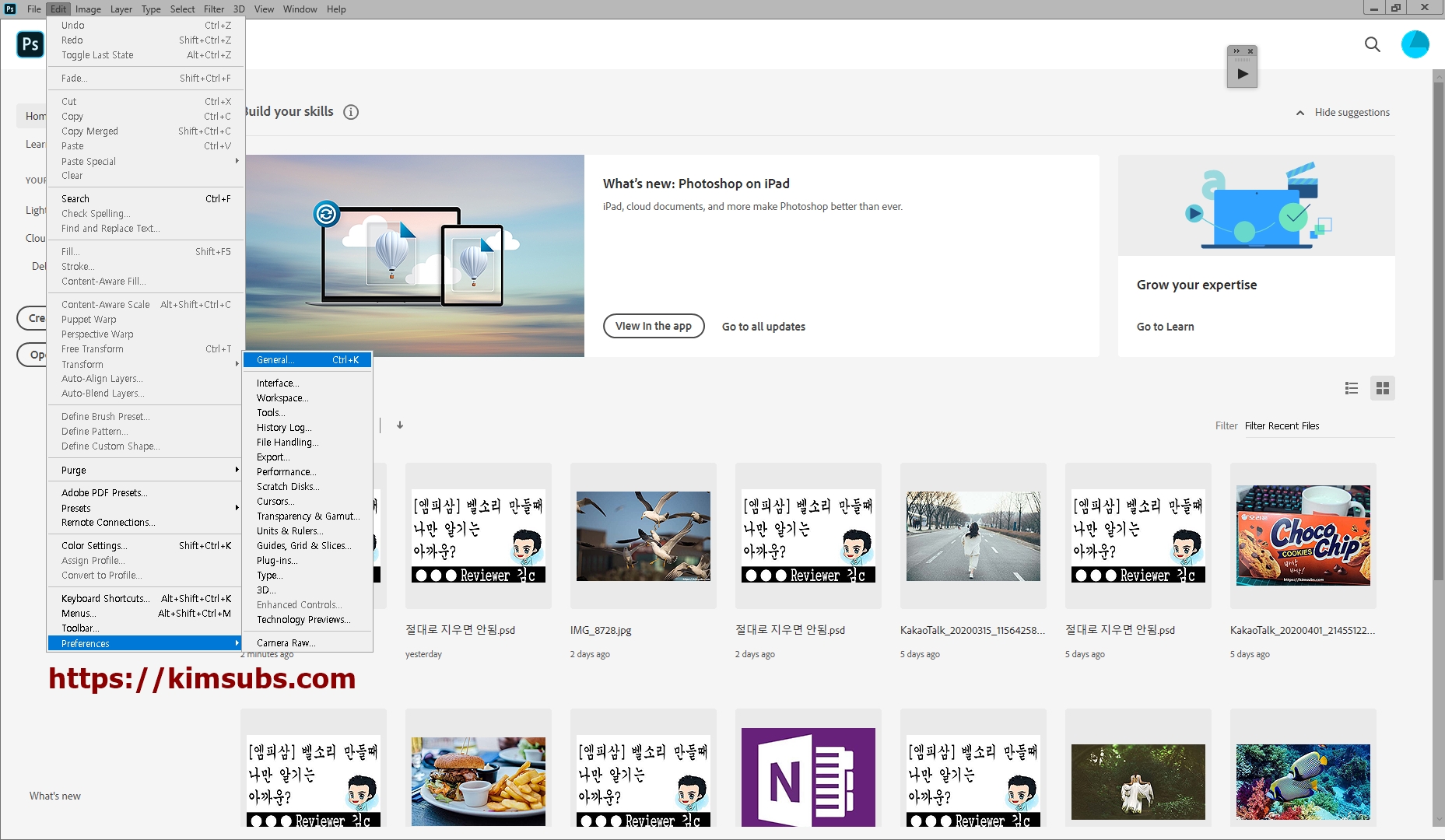Open the File menu
Viewport: 1445px width, 840px height.
pos(34,9)
